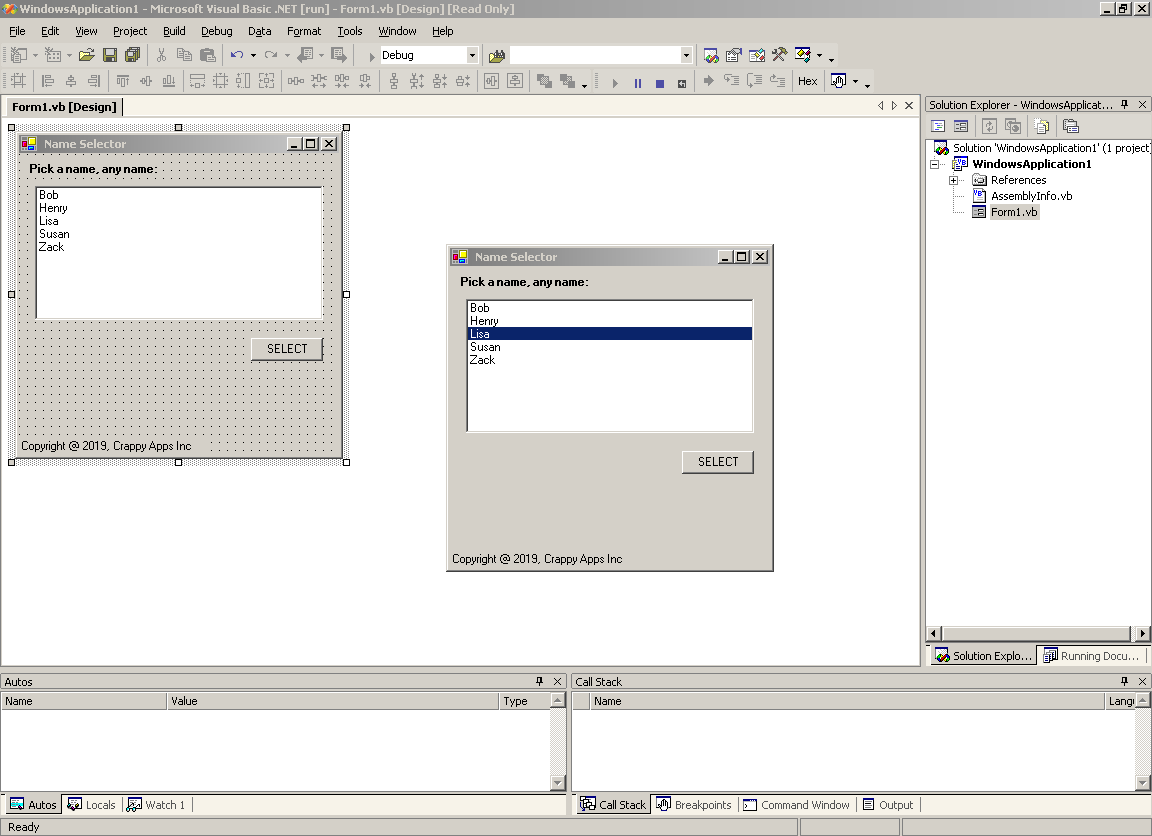Toggle auto-hide pin on Autos panel

coord(540,682)
